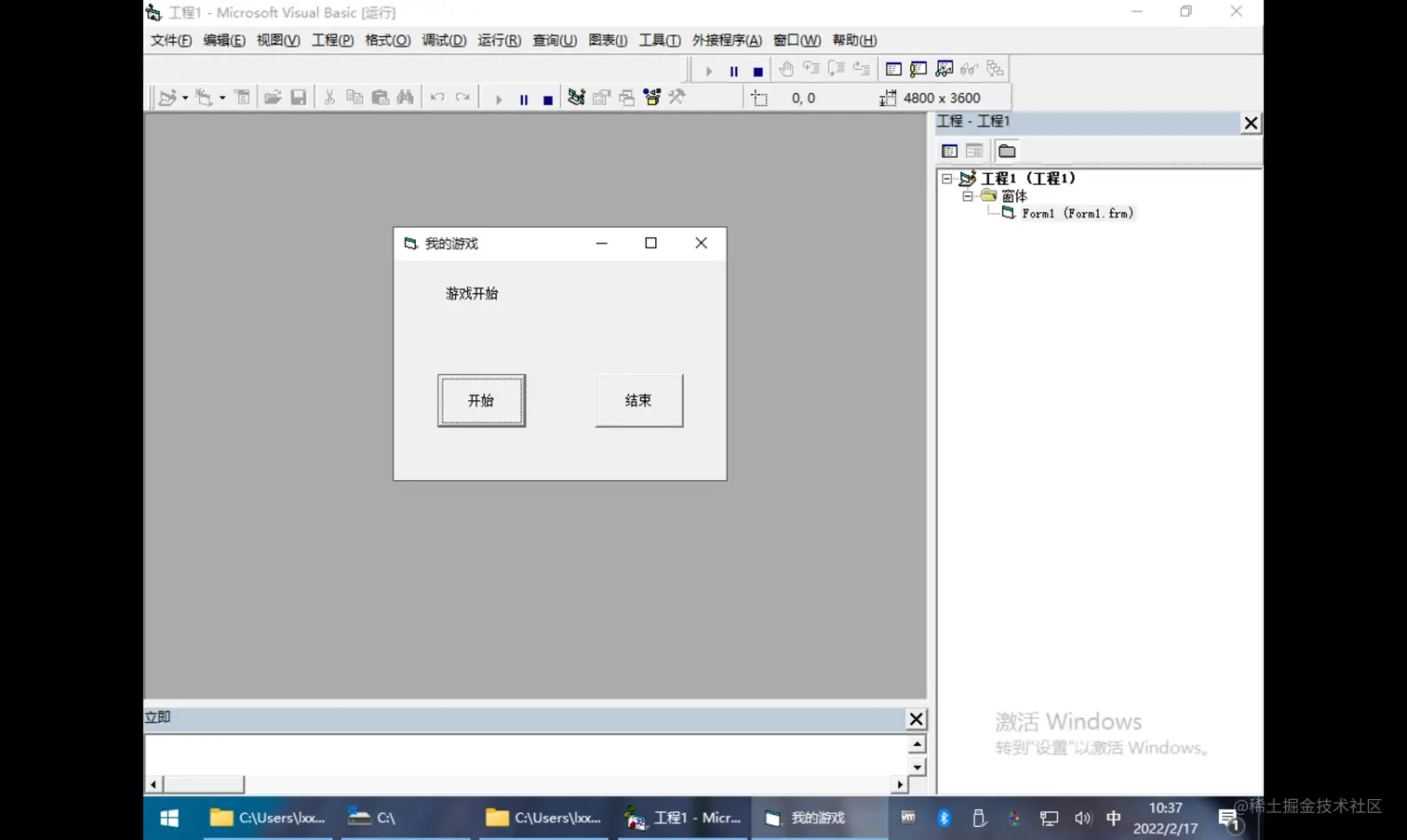The image size is (1407, 840).
Task: Click the Step Into debug icon
Action: [x=811, y=69]
